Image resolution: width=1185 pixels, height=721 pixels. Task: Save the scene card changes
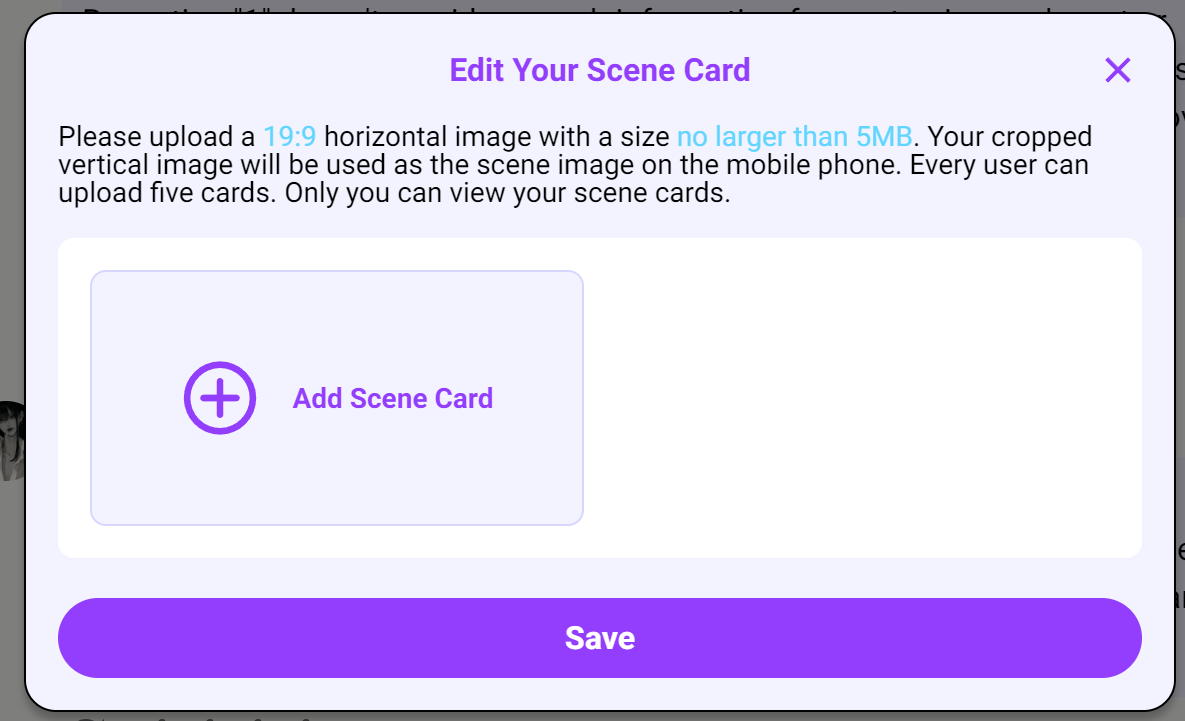[599, 638]
